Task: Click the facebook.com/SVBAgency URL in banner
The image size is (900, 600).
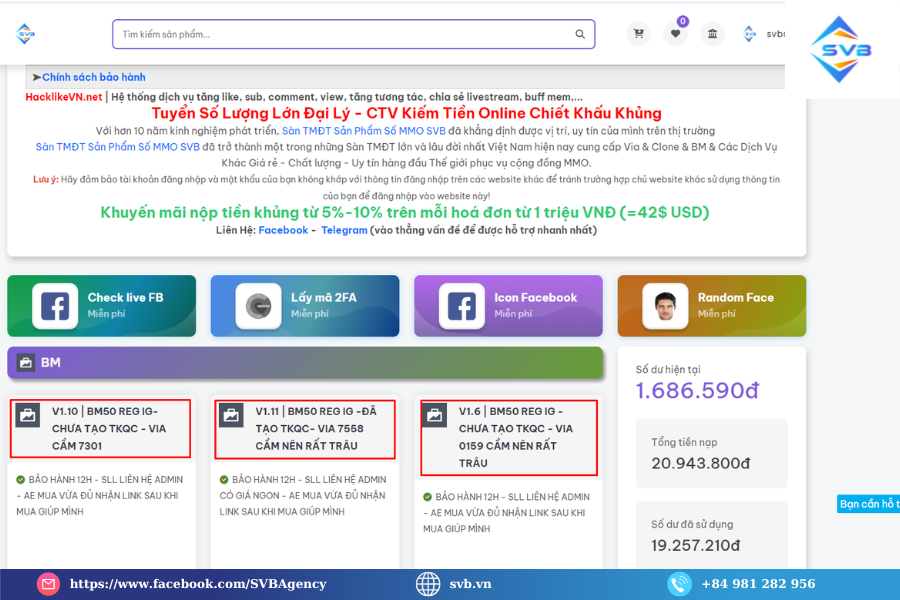Action: (198, 584)
